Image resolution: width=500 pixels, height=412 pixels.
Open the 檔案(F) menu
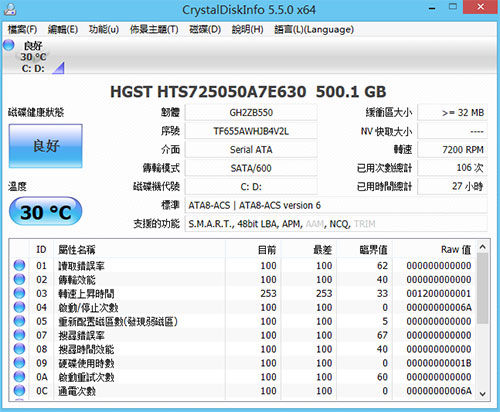click(x=22, y=30)
